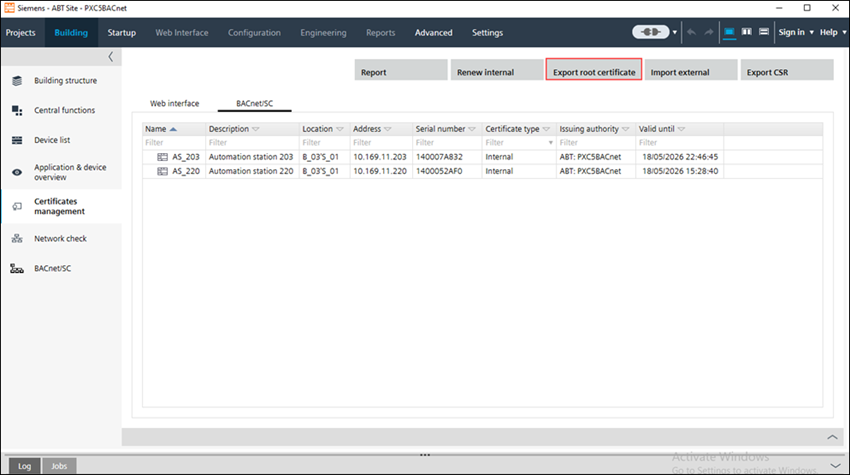This screenshot has height=475, width=850.
Task: Open the Advanced menu
Action: pyautogui.click(x=434, y=32)
